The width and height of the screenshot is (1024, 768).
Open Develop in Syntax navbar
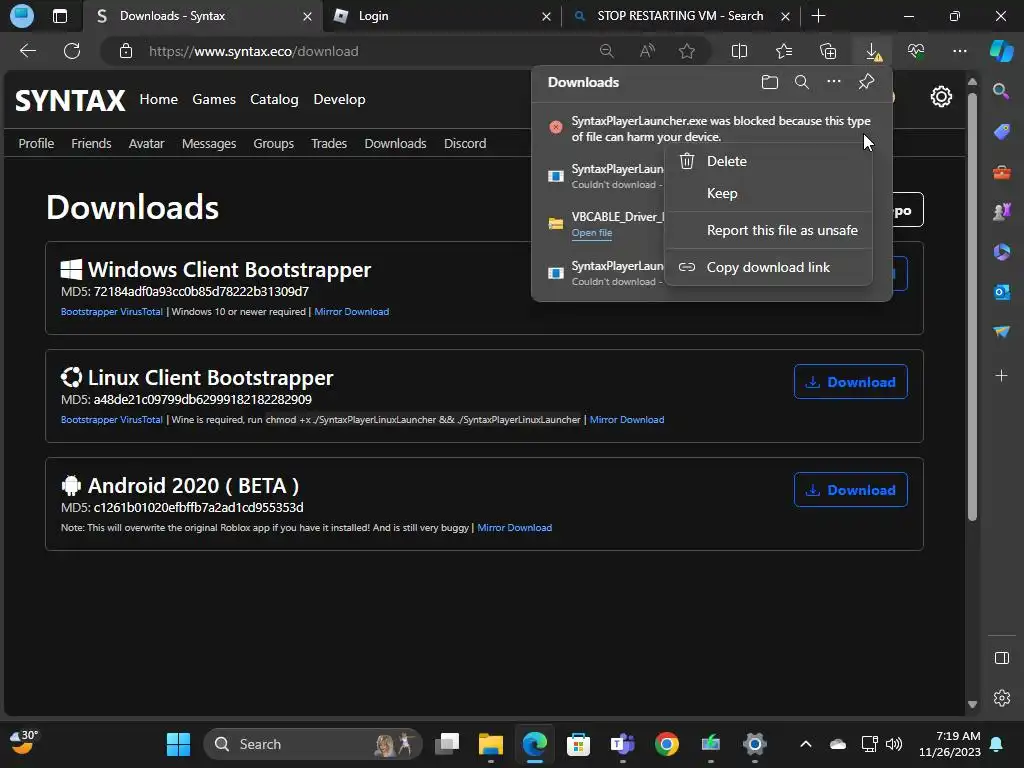[x=340, y=99]
